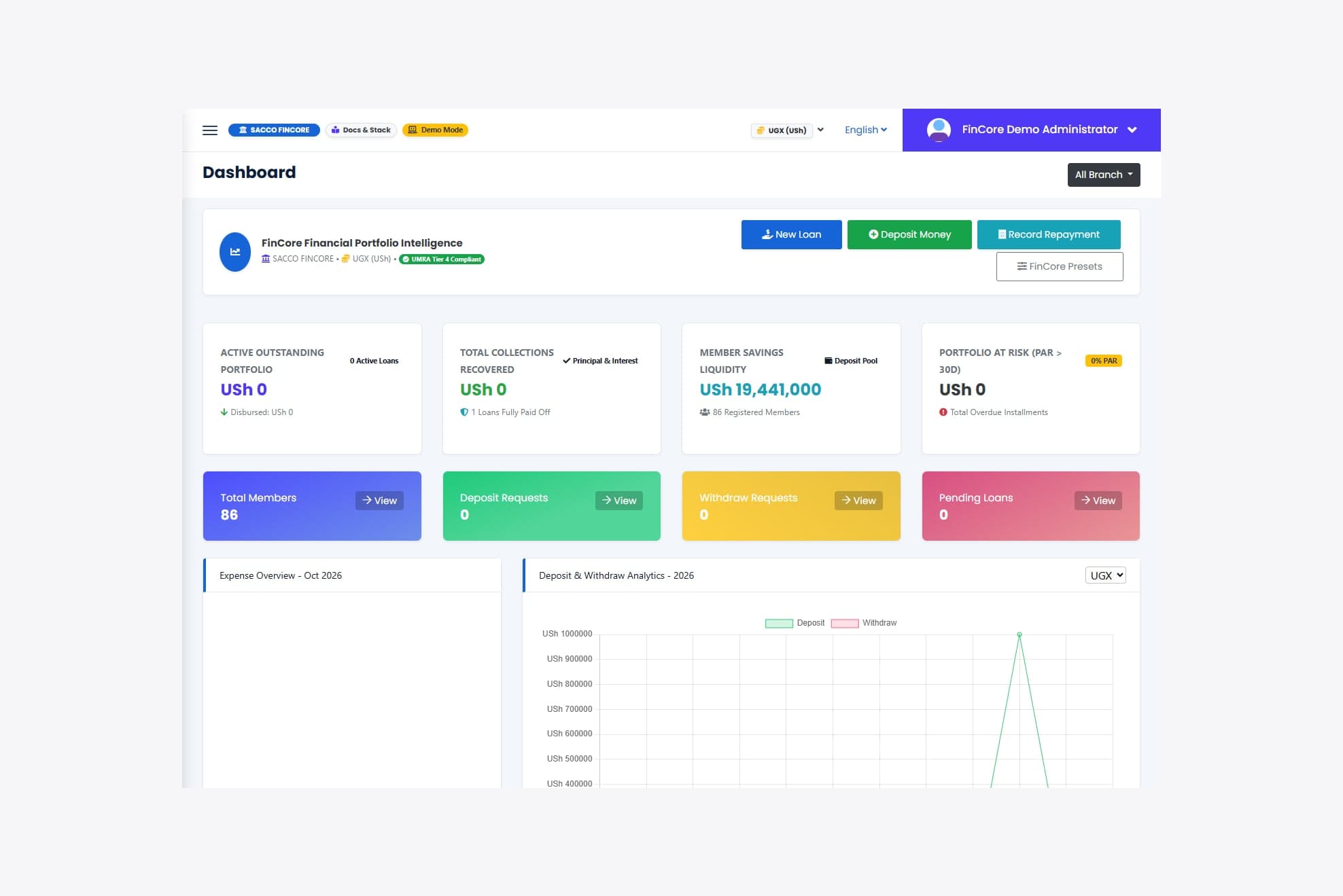Screen dimensions: 1343x896
Task: Select the chart's UGX currency selector
Action: pos(1106,575)
